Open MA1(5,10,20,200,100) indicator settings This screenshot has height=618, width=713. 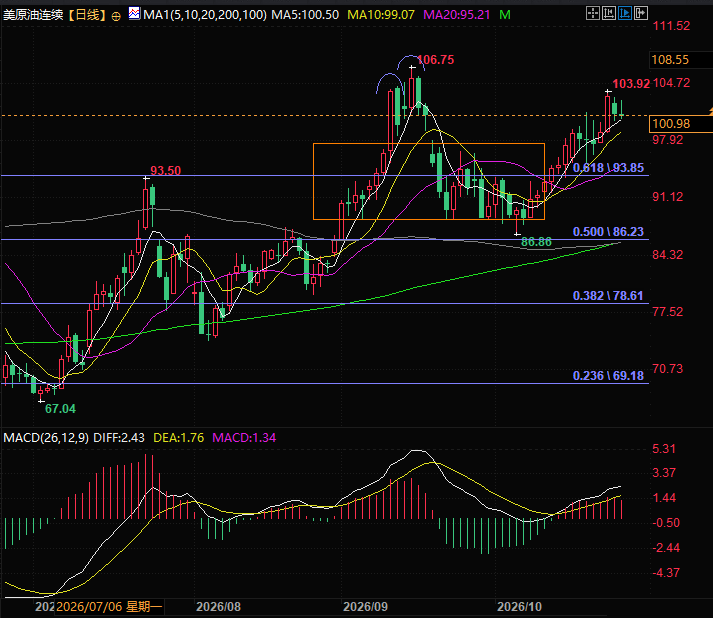click(x=205, y=15)
